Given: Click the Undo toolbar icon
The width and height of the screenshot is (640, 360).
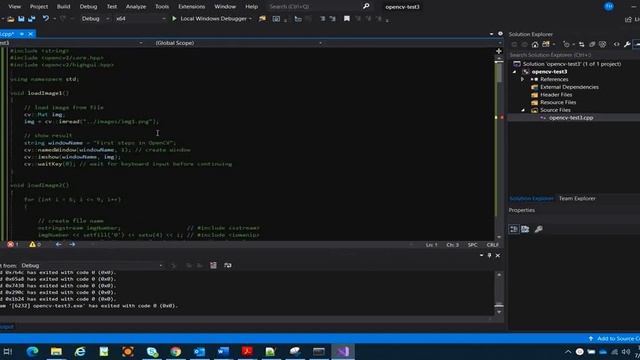Looking at the screenshot, I should point(46,19).
